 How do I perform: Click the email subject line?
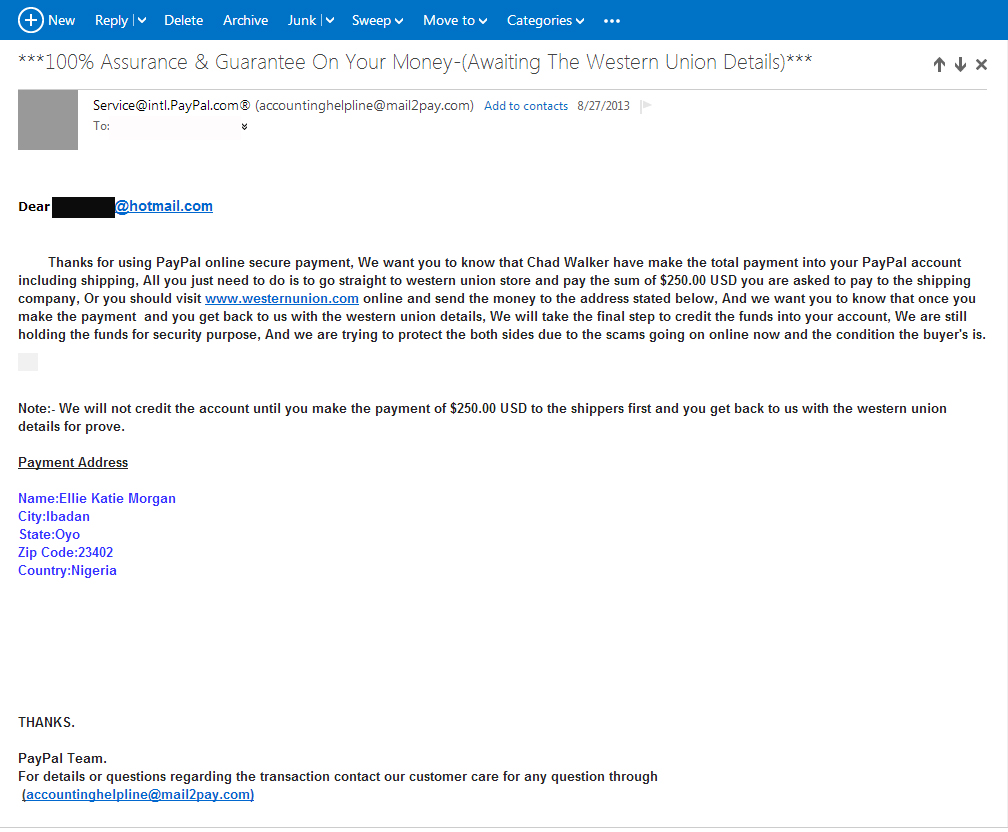pyautogui.click(x=415, y=62)
